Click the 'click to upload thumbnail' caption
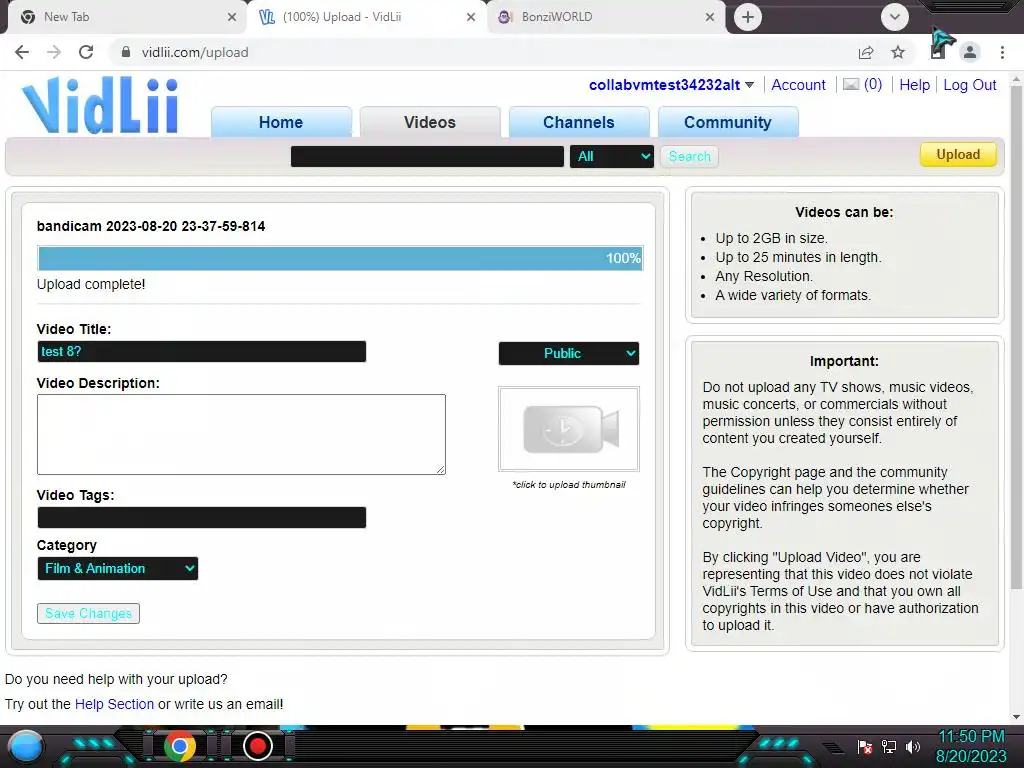This screenshot has height=768, width=1024. tap(569, 485)
